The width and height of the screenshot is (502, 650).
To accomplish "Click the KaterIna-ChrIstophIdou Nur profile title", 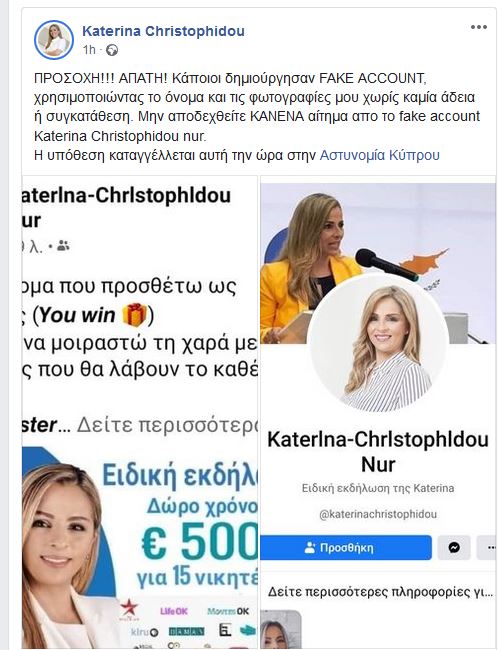I will coord(378,452).
